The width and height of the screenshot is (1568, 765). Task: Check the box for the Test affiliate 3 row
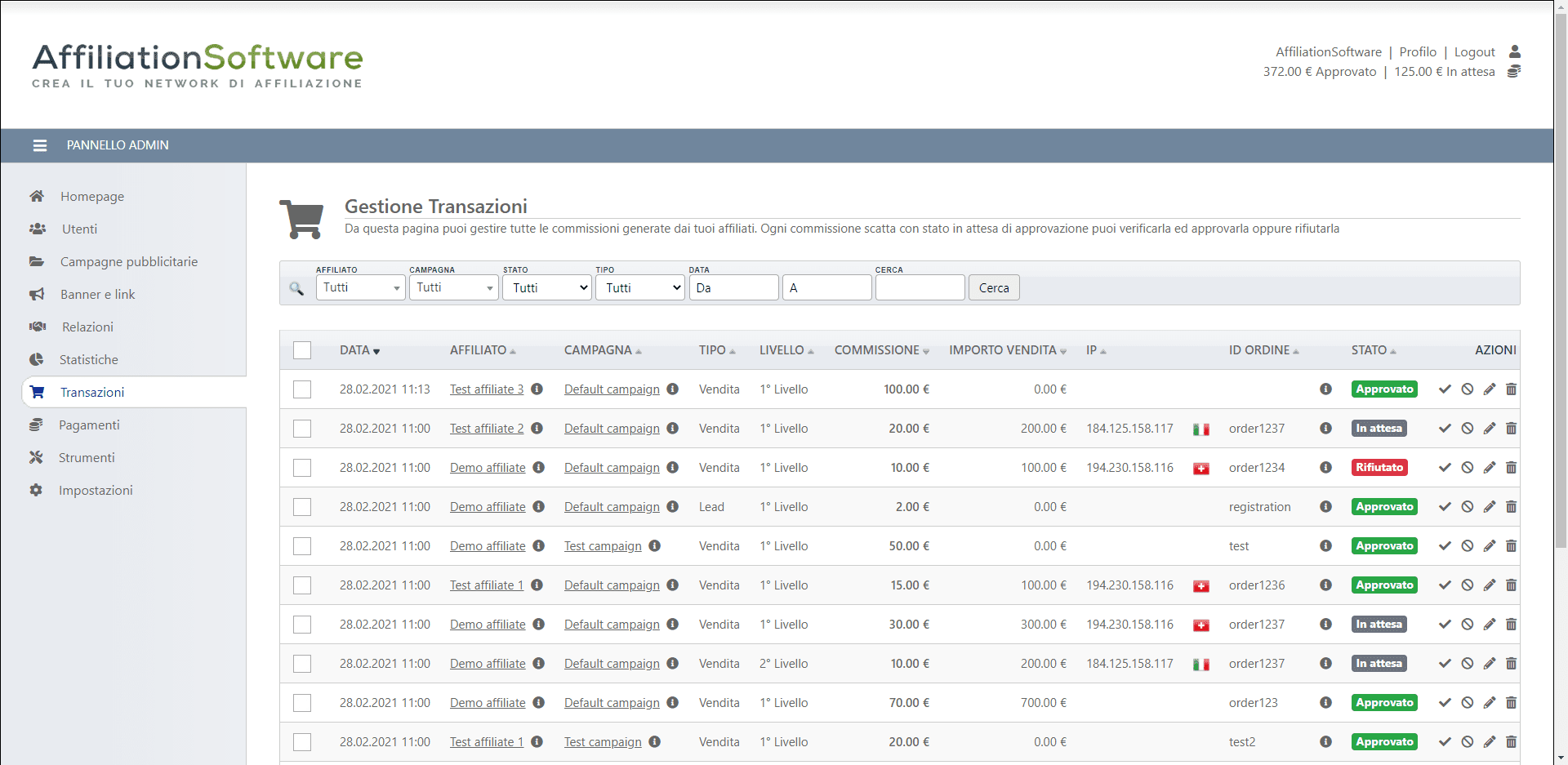coord(302,389)
